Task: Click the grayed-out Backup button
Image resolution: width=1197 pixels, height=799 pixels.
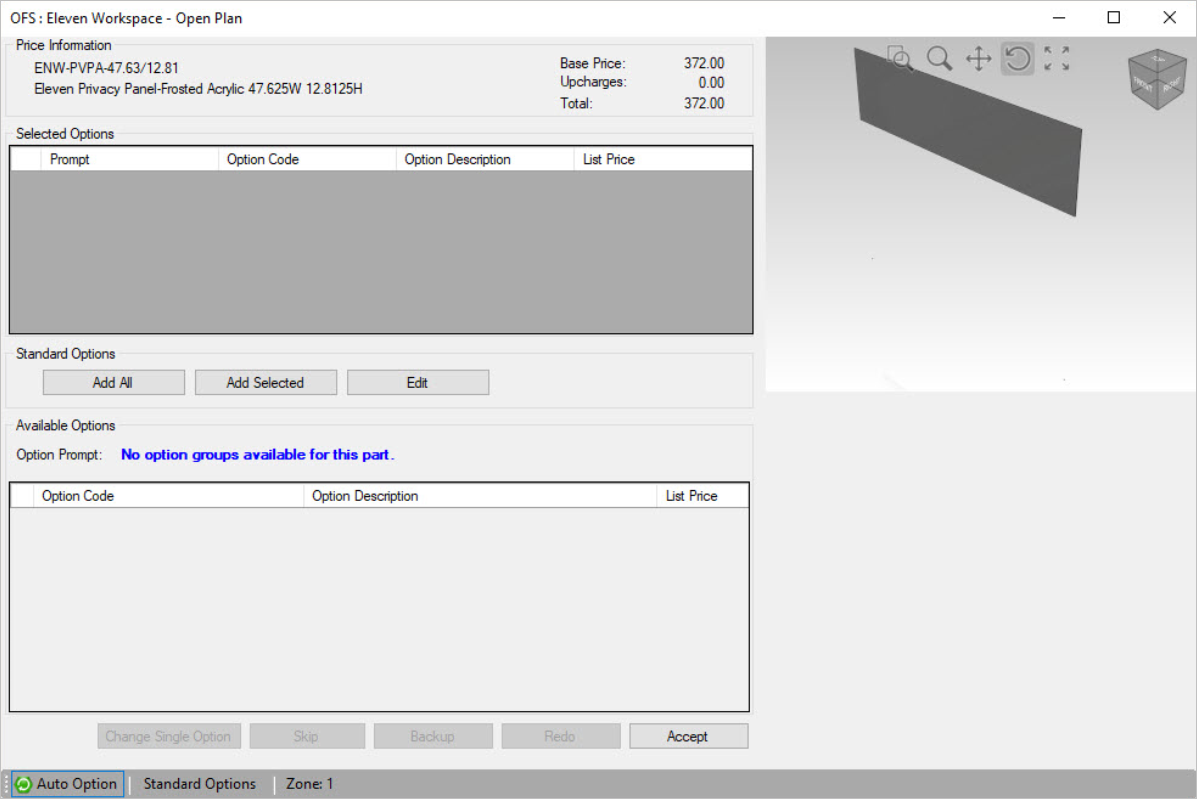Action: tap(433, 736)
